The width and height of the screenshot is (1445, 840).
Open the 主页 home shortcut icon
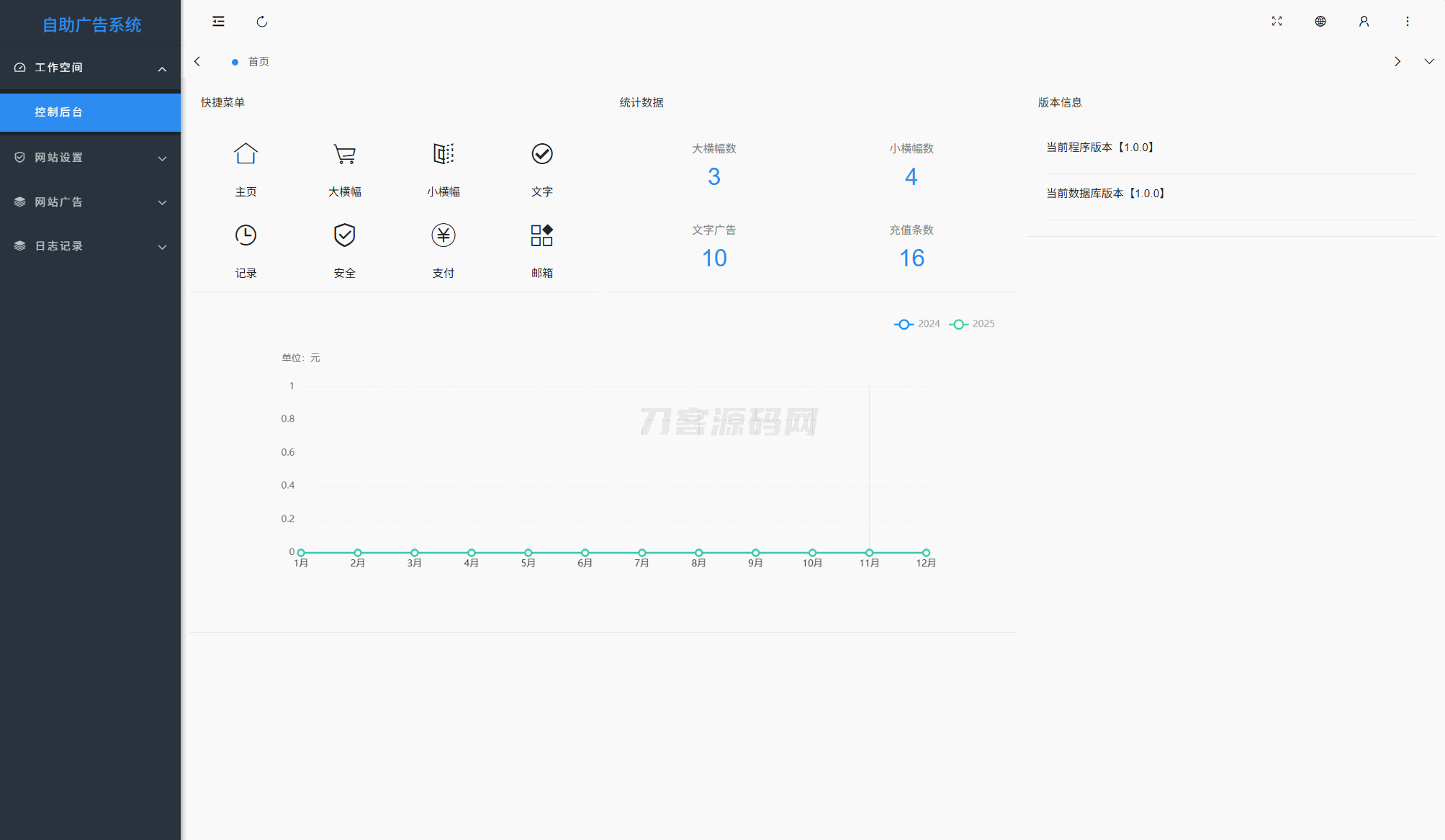tap(246, 154)
